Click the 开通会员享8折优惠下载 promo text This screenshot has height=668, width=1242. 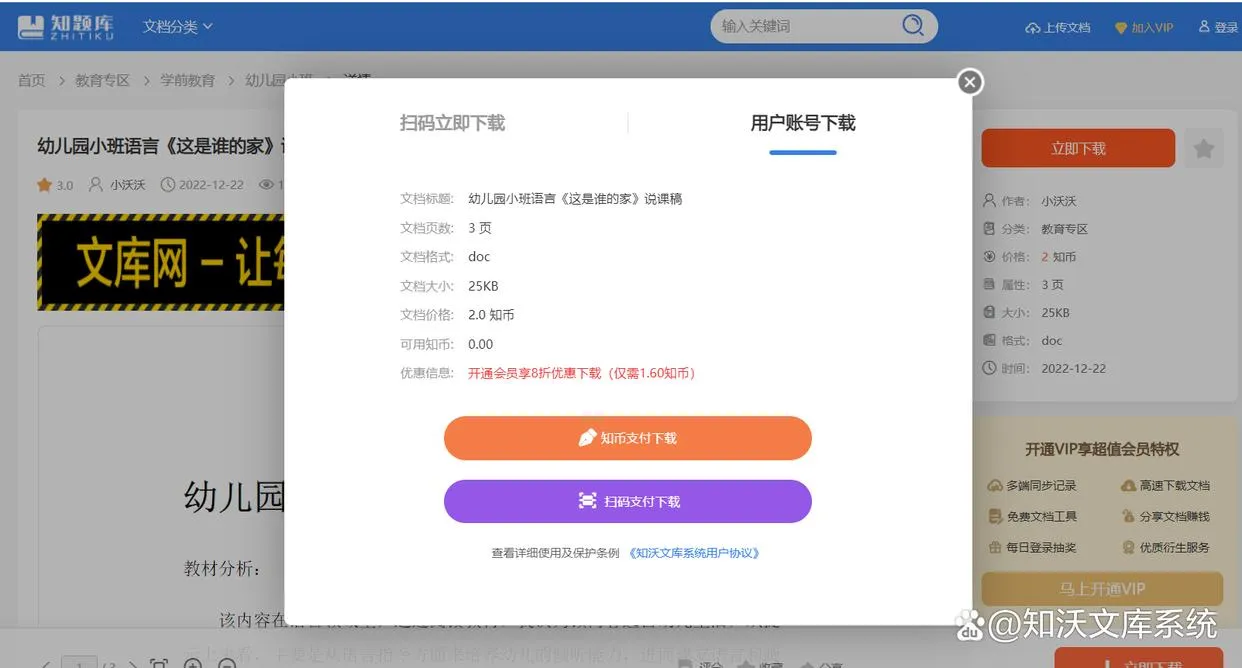coord(581,373)
